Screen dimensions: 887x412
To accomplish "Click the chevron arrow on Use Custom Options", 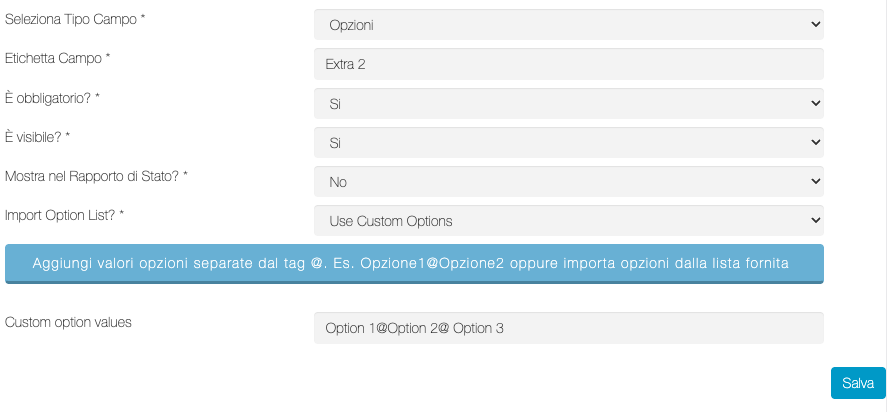I will pyautogui.click(x=815, y=220).
